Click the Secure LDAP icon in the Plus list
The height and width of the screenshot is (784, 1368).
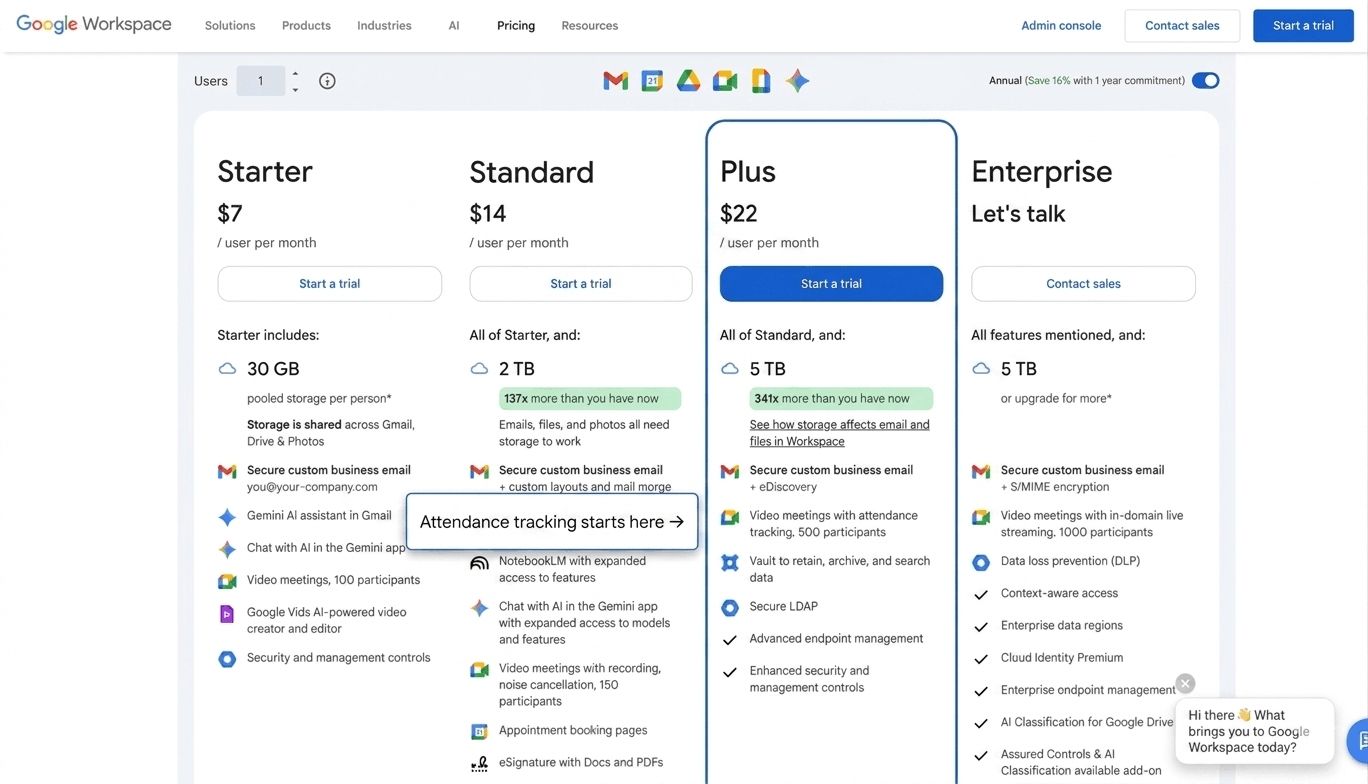pyautogui.click(x=730, y=608)
